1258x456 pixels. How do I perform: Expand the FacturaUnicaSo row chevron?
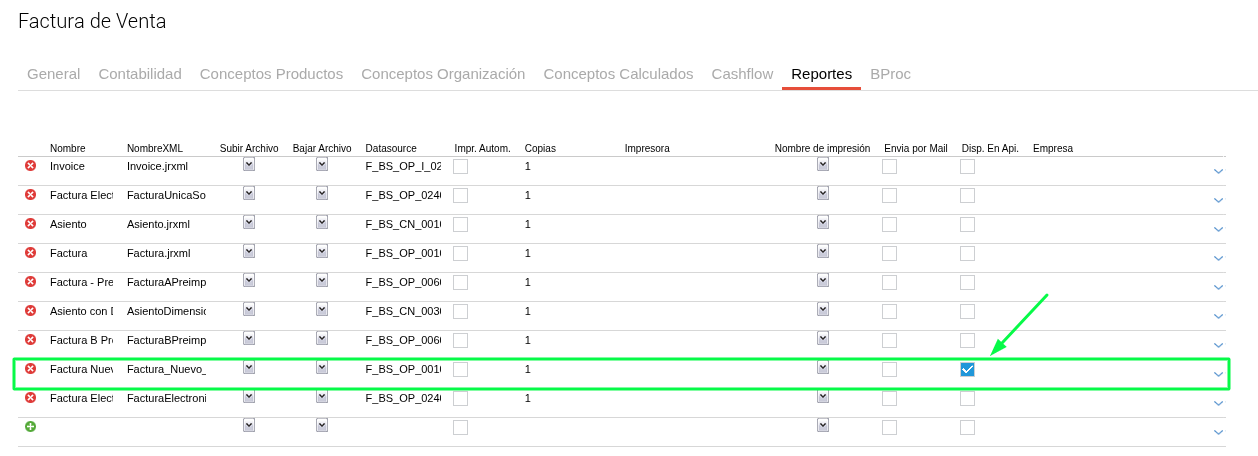pos(1218,200)
